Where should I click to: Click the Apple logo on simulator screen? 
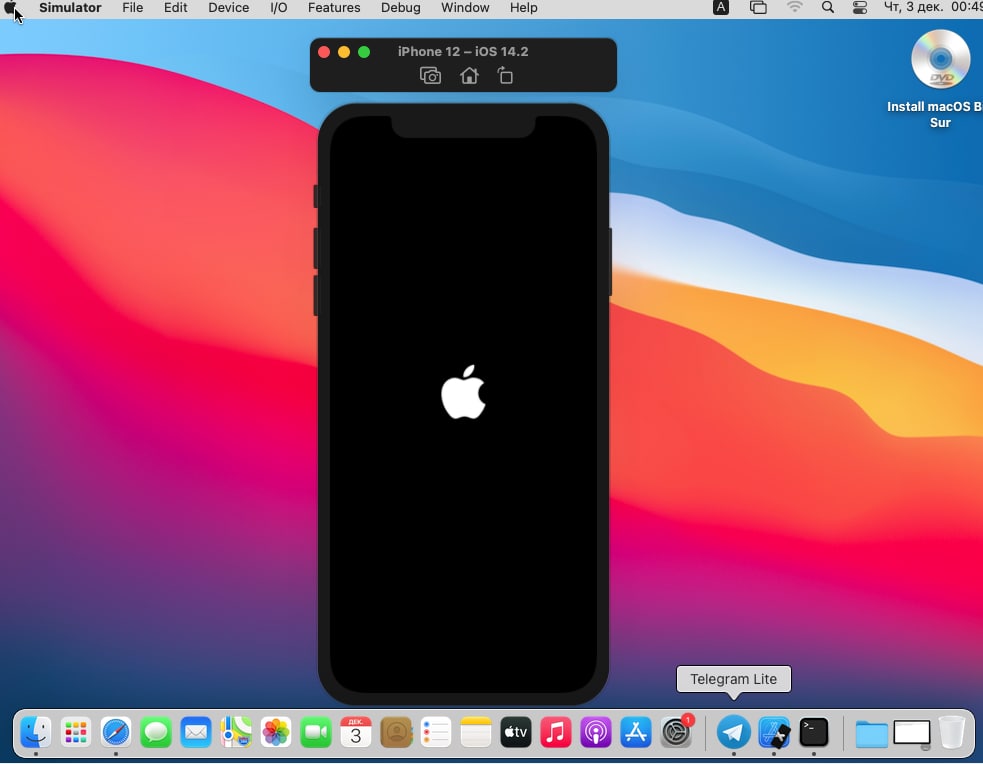[x=463, y=392]
